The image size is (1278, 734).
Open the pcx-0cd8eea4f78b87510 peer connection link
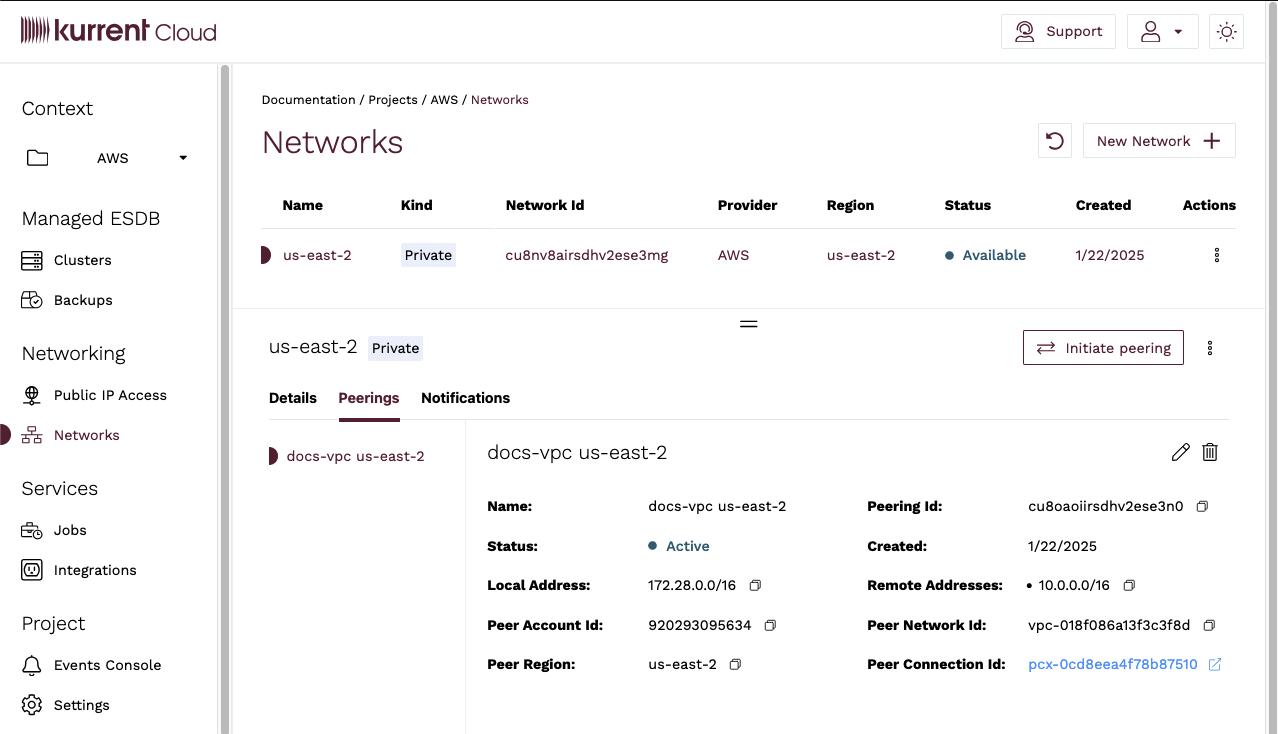1112,664
